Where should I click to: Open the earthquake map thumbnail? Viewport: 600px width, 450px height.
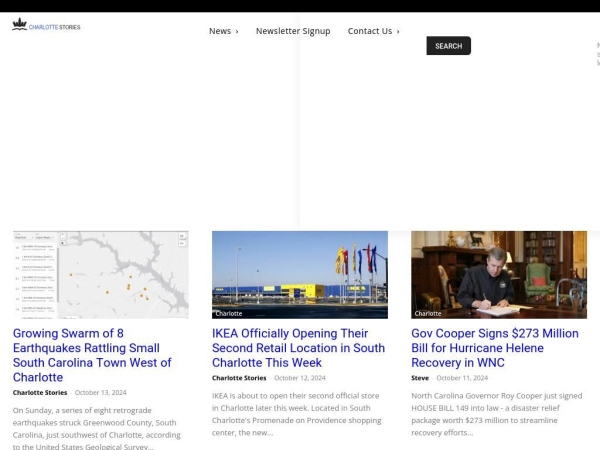(x=101, y=275)
